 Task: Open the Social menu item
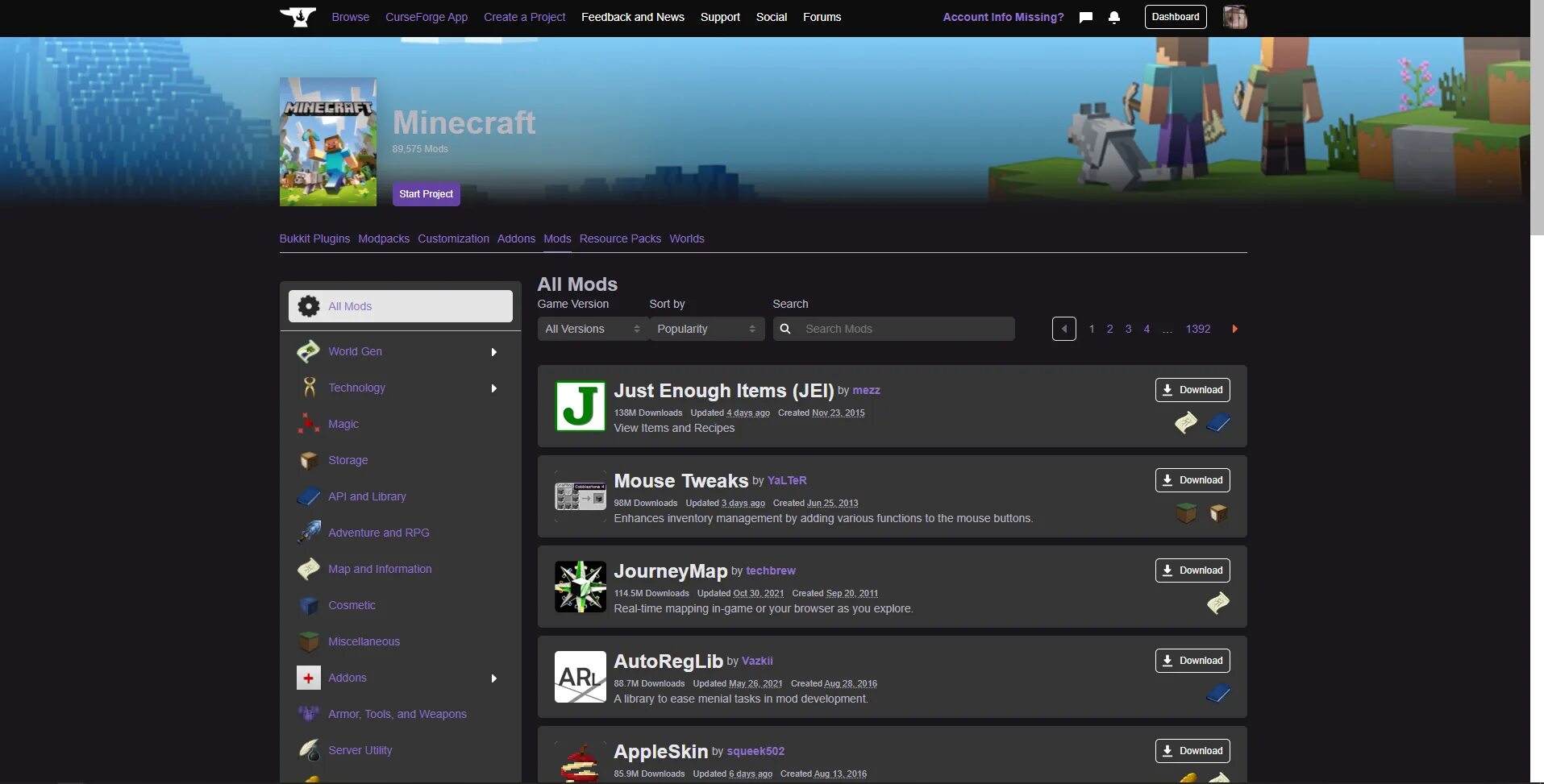pyautogui.click(x=772, y=17)
